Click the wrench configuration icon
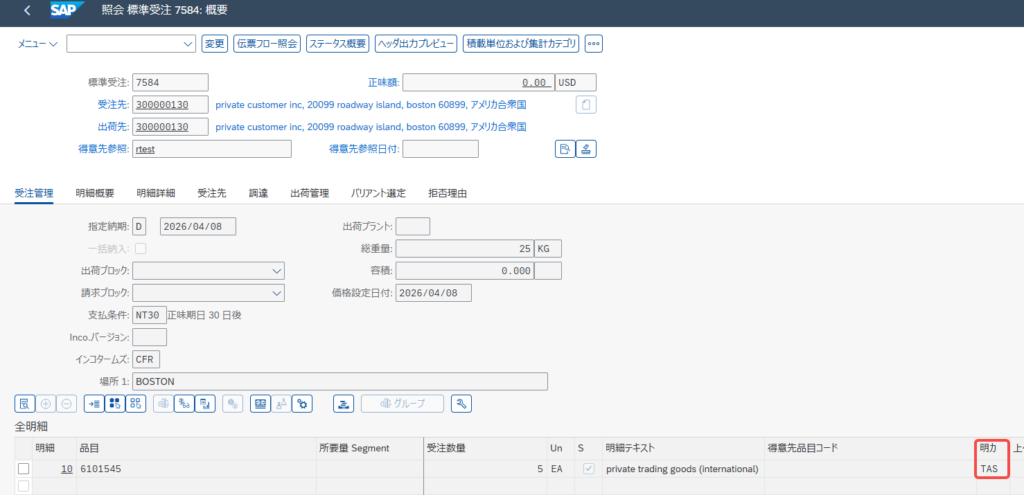The image size is (1024, 495). pos(461,403)
